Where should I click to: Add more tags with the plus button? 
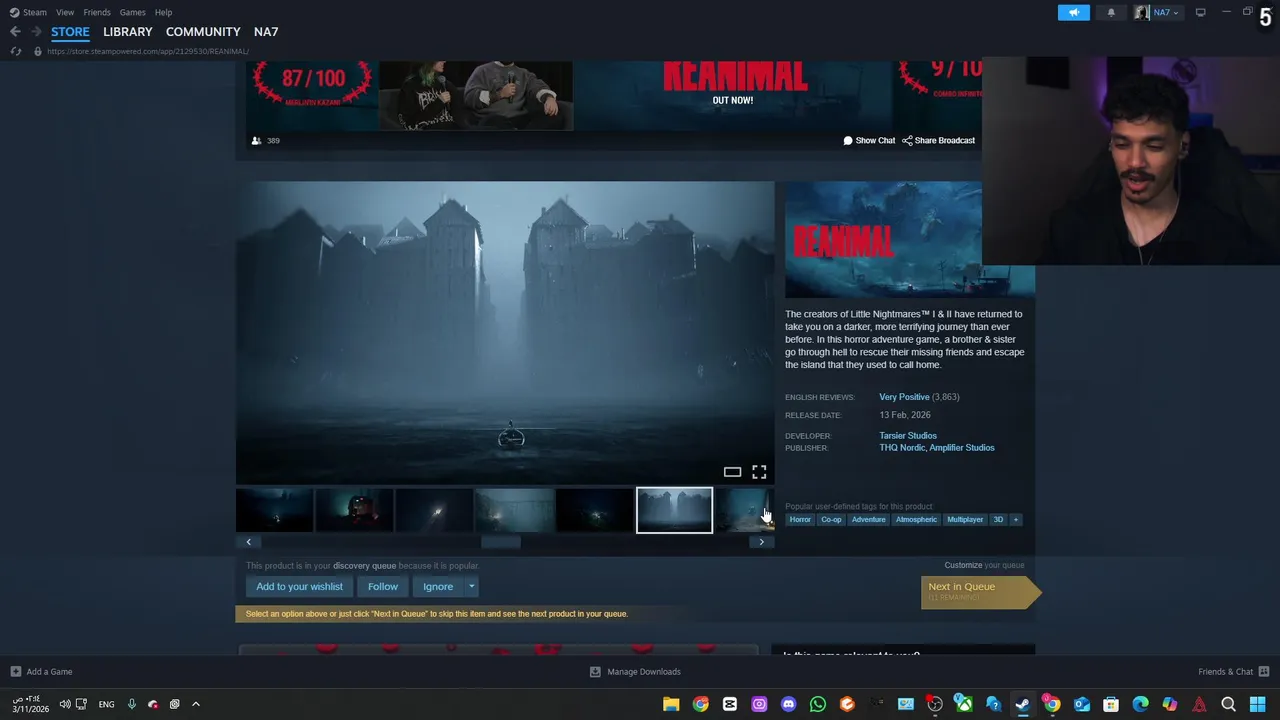click(1015, 520)
